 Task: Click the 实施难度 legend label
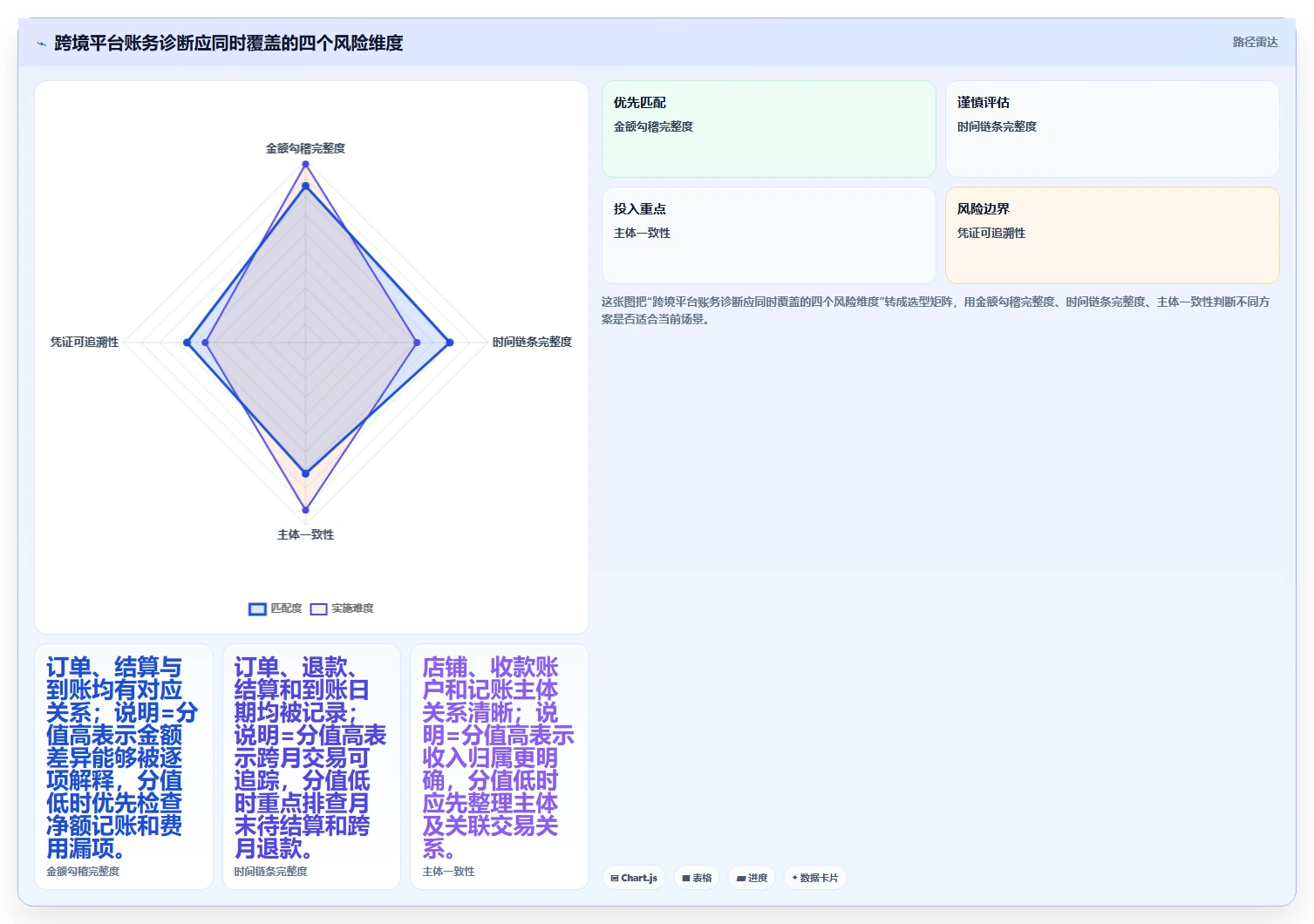[352, 608]
